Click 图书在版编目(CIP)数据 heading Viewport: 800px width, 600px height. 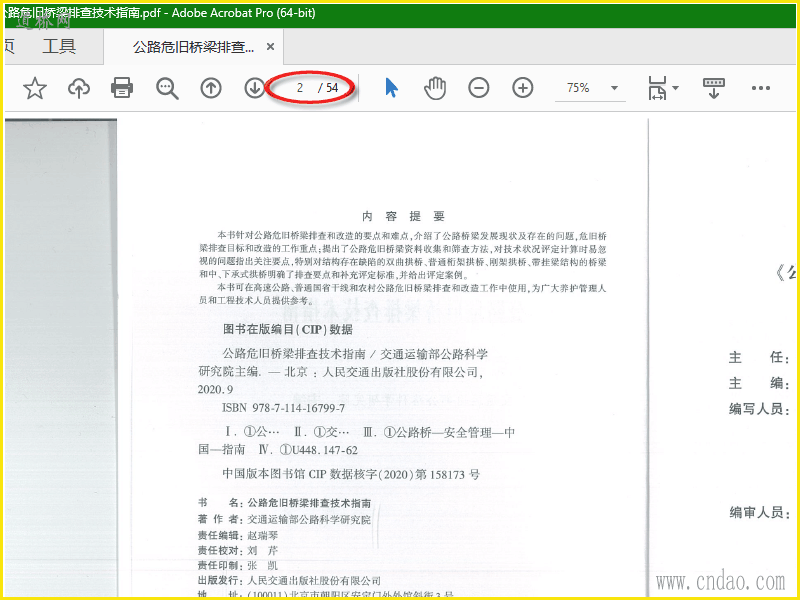tap(288, 330)
